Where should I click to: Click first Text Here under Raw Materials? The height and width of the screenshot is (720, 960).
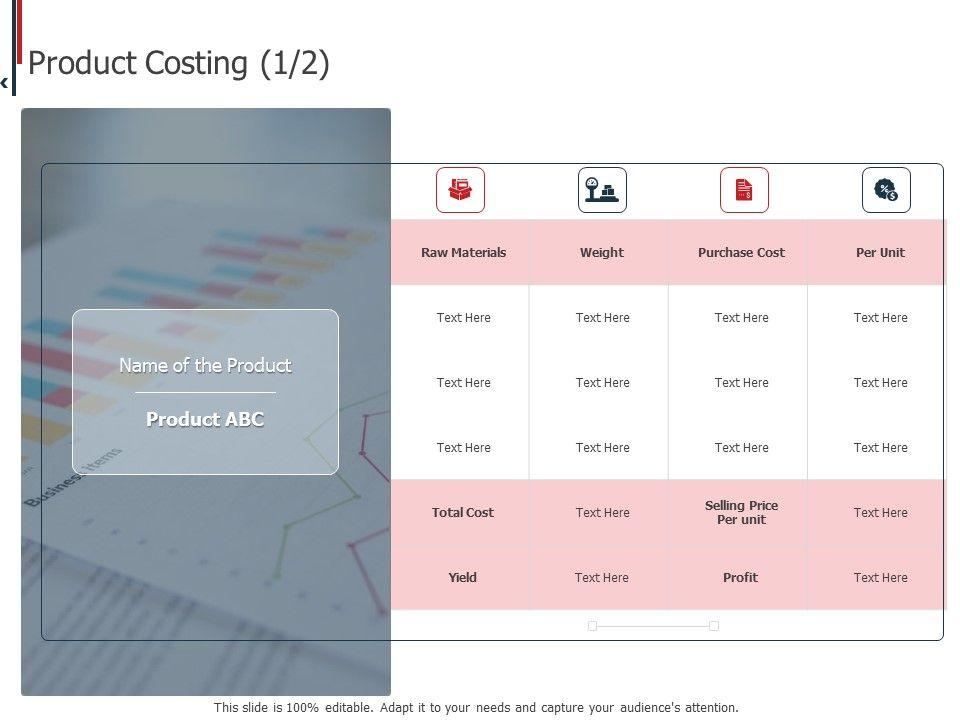click(x=463, y=318)
